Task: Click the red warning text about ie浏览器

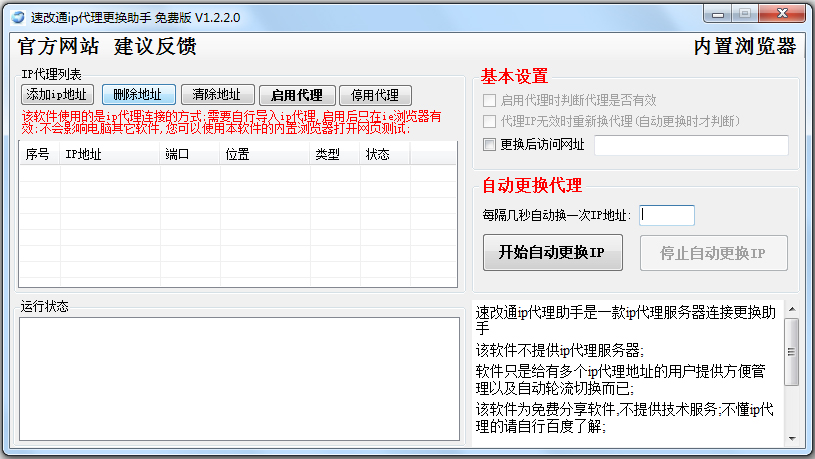Action: (231, 122)
